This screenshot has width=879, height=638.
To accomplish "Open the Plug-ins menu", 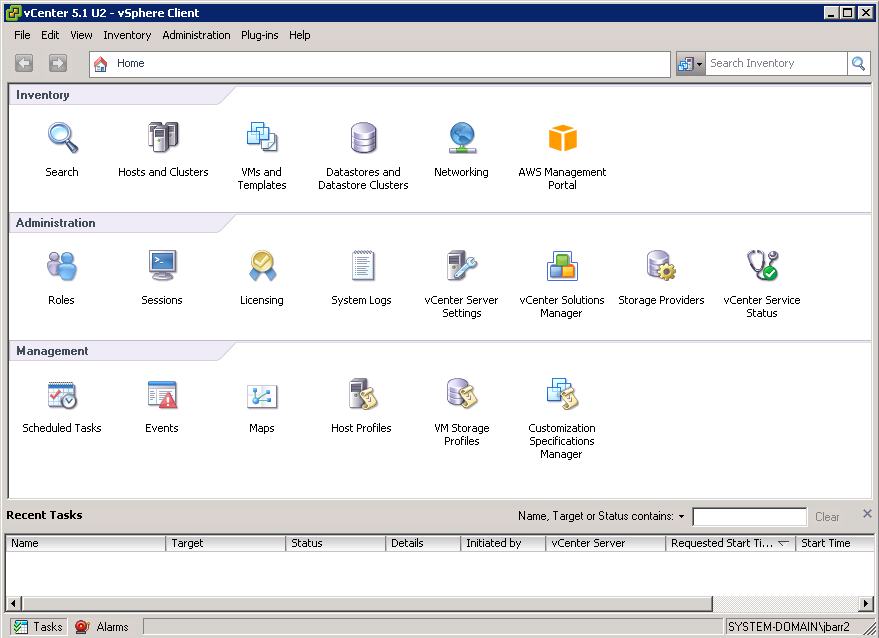I will point(259,35).
